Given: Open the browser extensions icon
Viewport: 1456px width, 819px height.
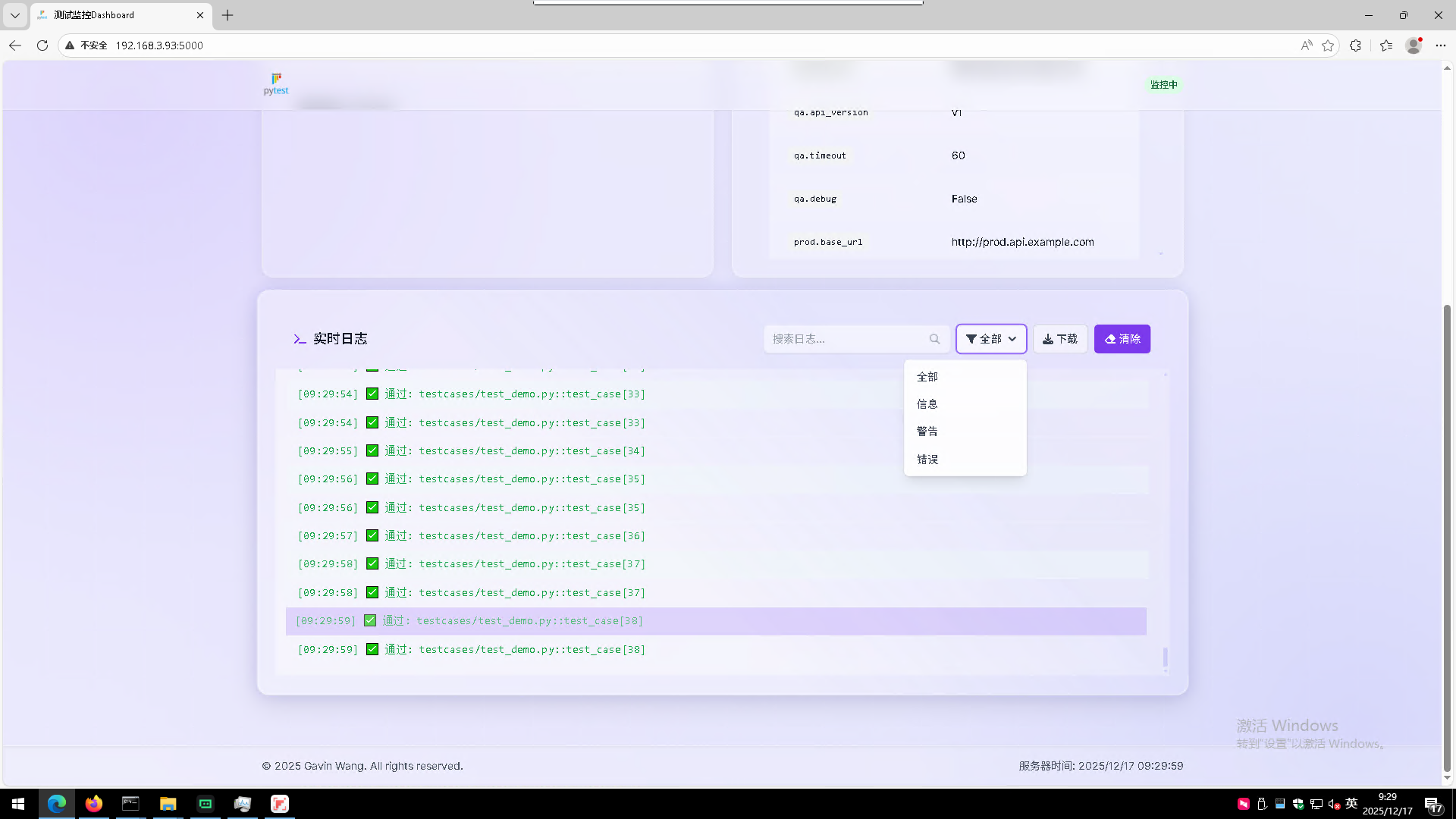Looking at the screenshot, I should (x=1356, y=45).
